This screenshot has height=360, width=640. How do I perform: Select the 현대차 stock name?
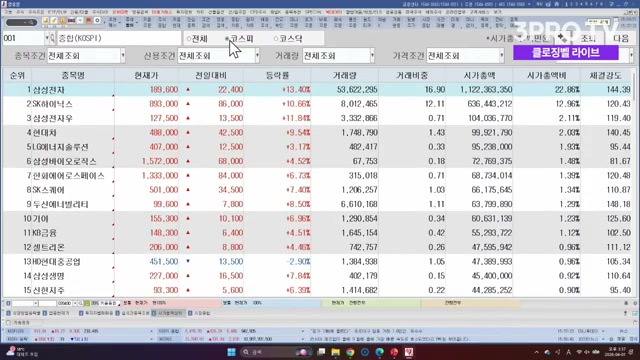click(44, 133)
